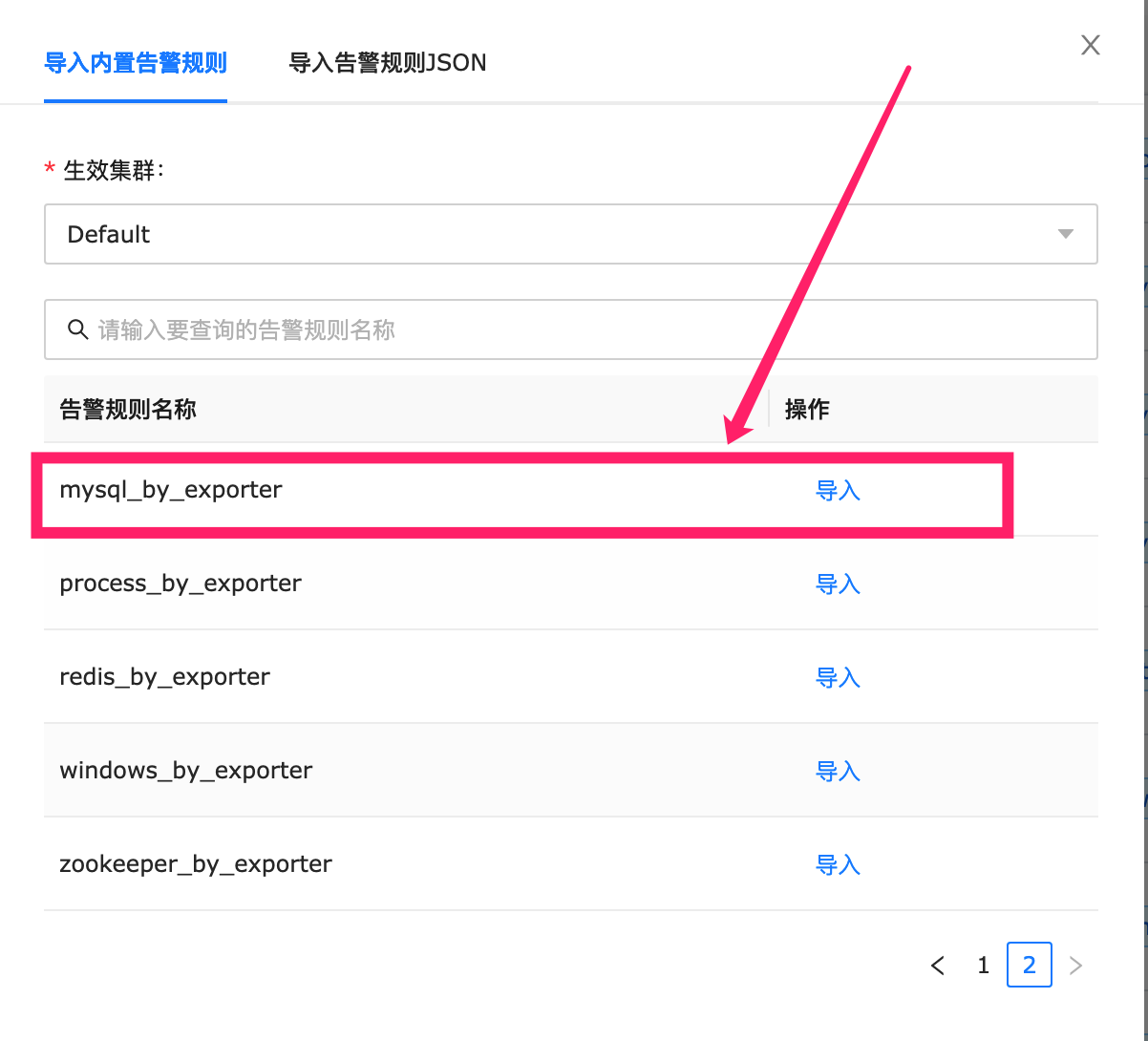The width and height of the screenshot is (1148, 1041).
Task: Import the windows_by_exporter alert rule
Action: [838, 771]
